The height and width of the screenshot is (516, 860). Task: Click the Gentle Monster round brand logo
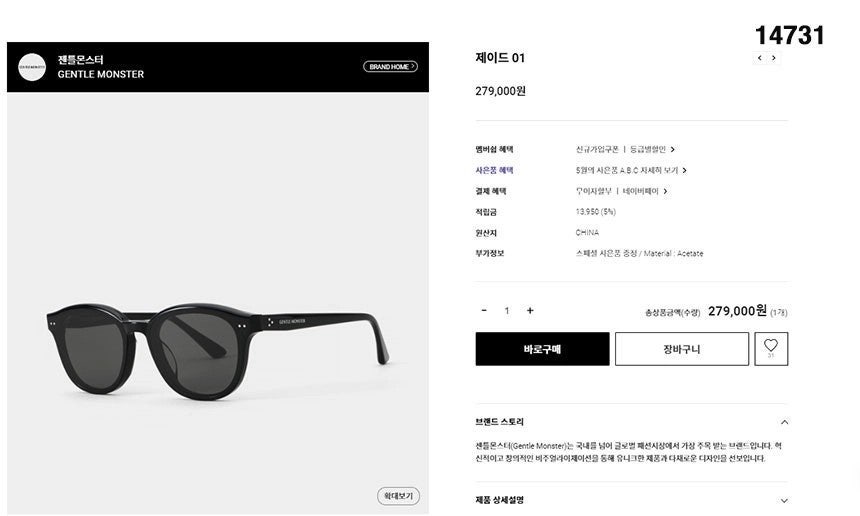point(32,67)
